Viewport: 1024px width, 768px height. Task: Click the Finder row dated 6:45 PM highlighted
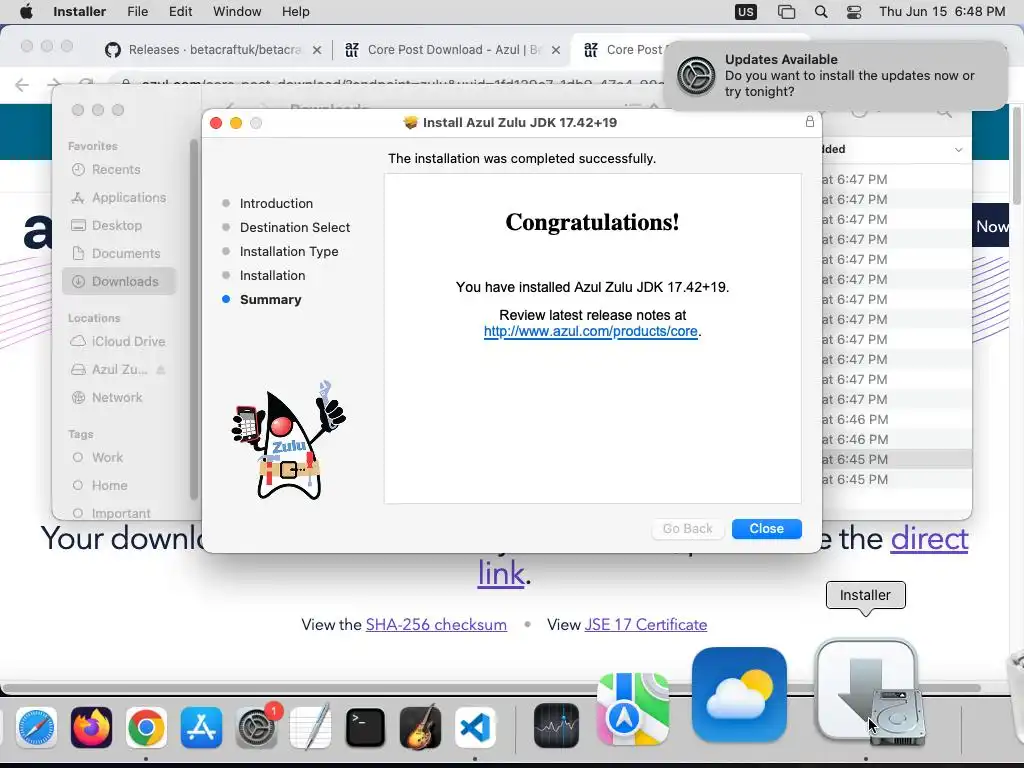896,459
